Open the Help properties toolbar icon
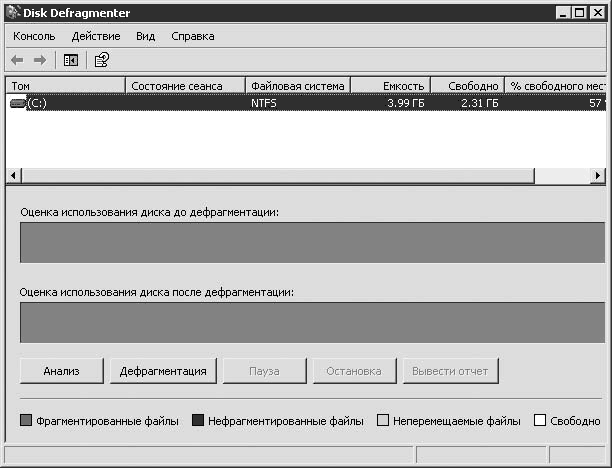The height and width of the screenshot is (468, 612). pos(101,60)
